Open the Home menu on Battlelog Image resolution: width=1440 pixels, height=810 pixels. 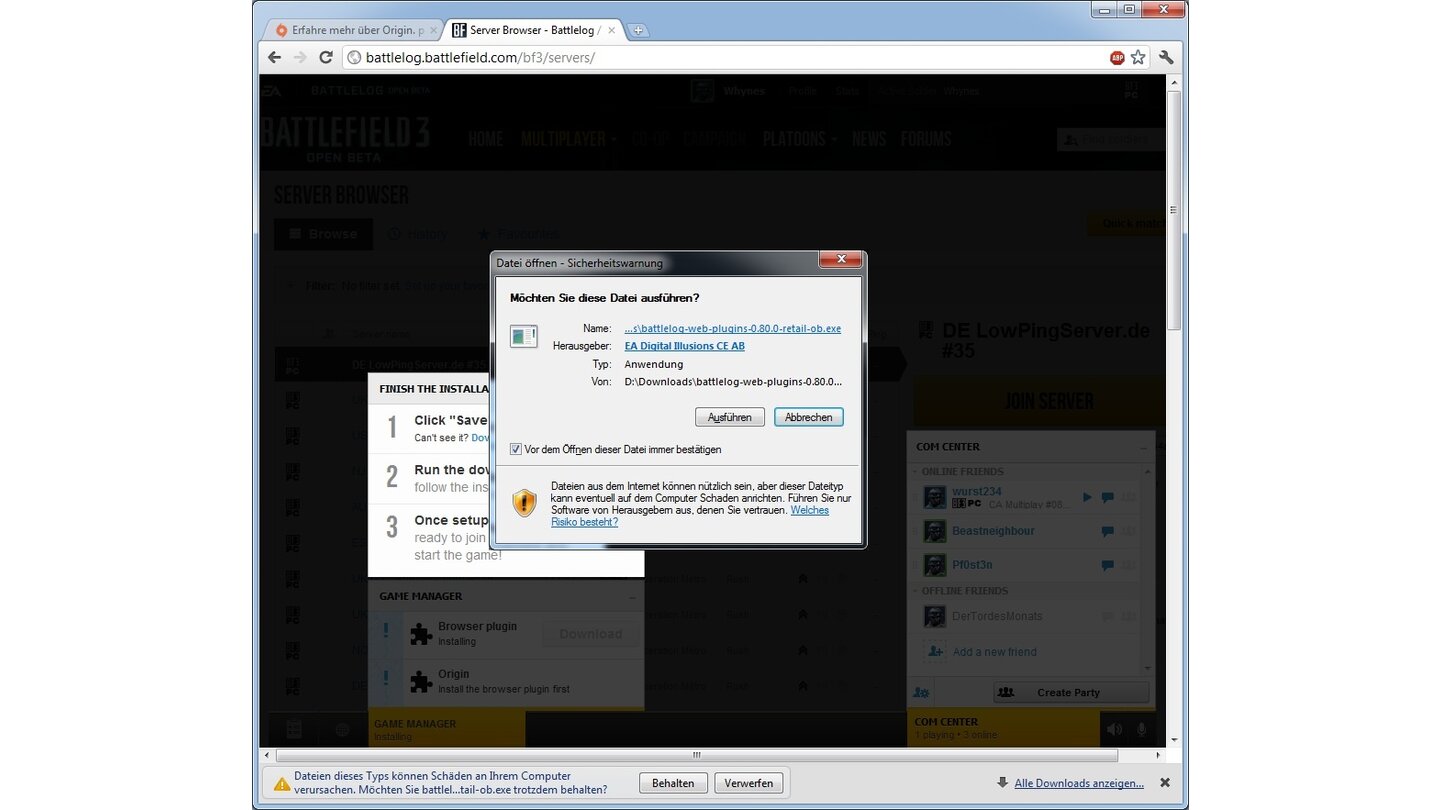coord(485,139)
